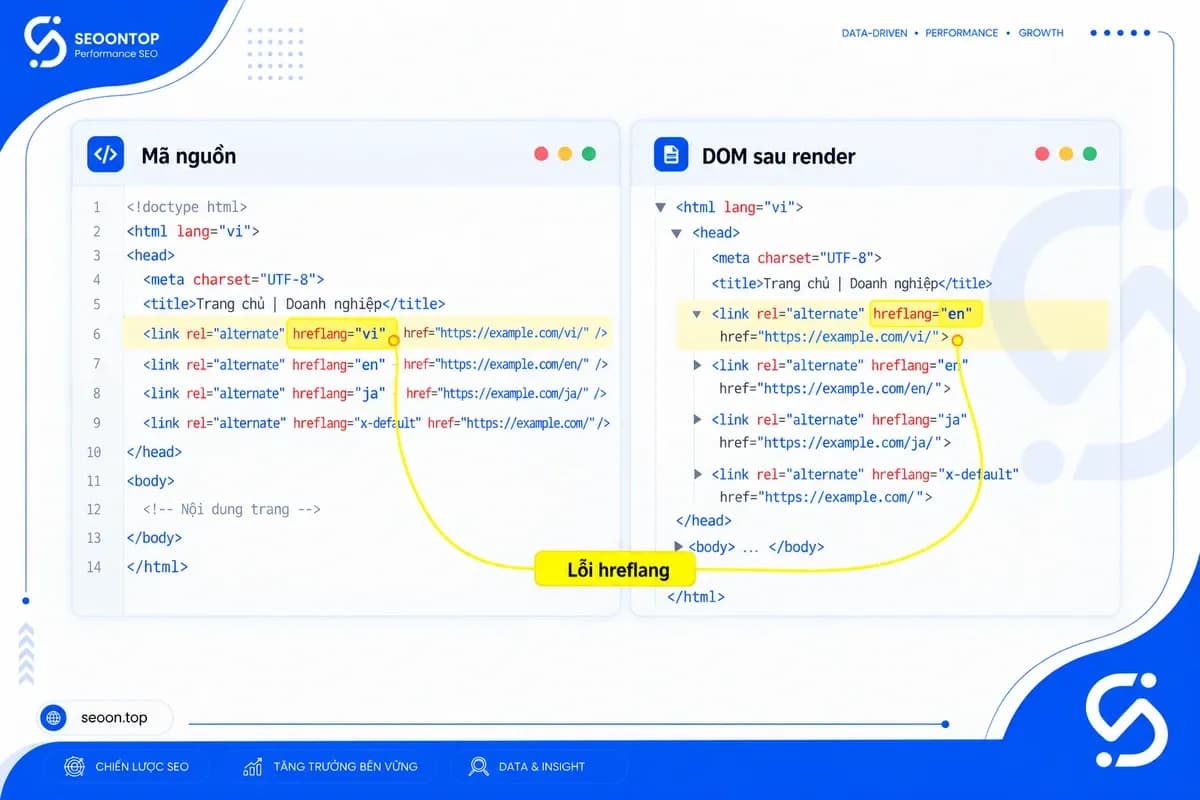Screen dimensions: 1200x800
Task: Click the GROWTH text at the top right
Action: pyautogui.click(x=1041, y=33)
